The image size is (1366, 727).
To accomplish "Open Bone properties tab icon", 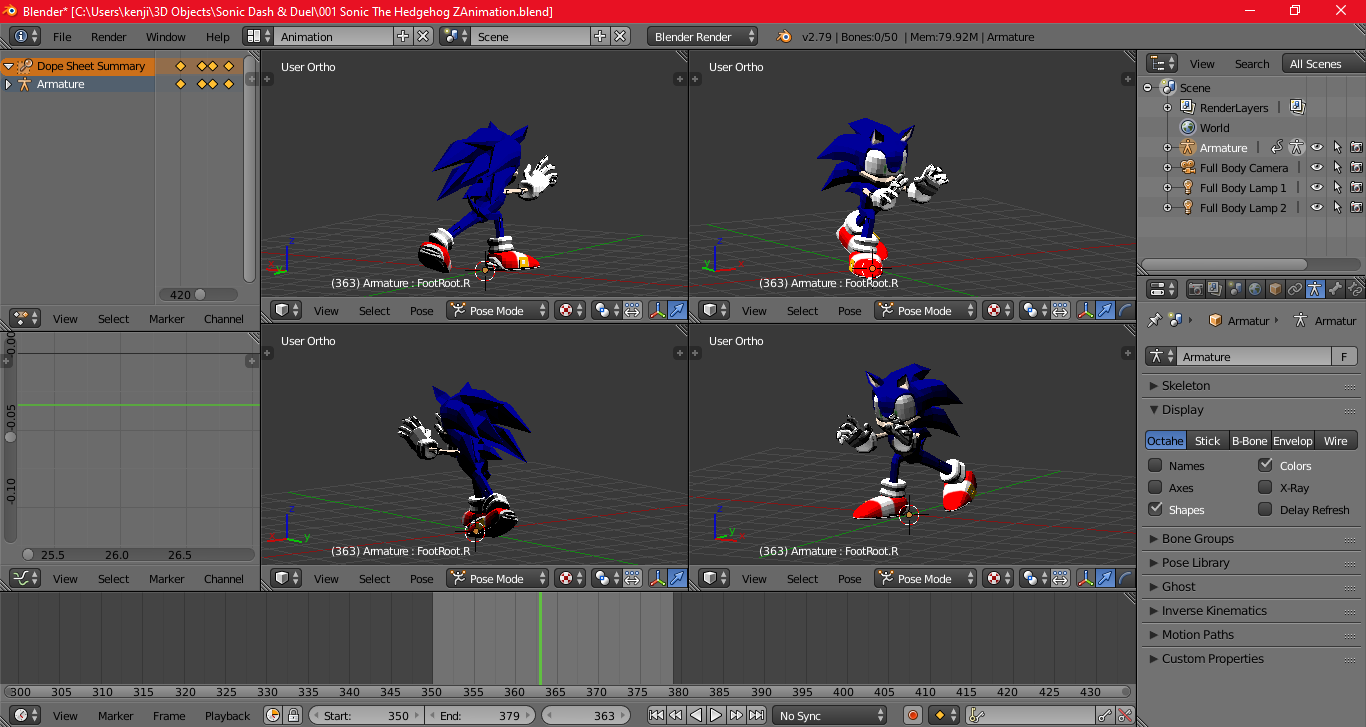I will coord(1334,289).
